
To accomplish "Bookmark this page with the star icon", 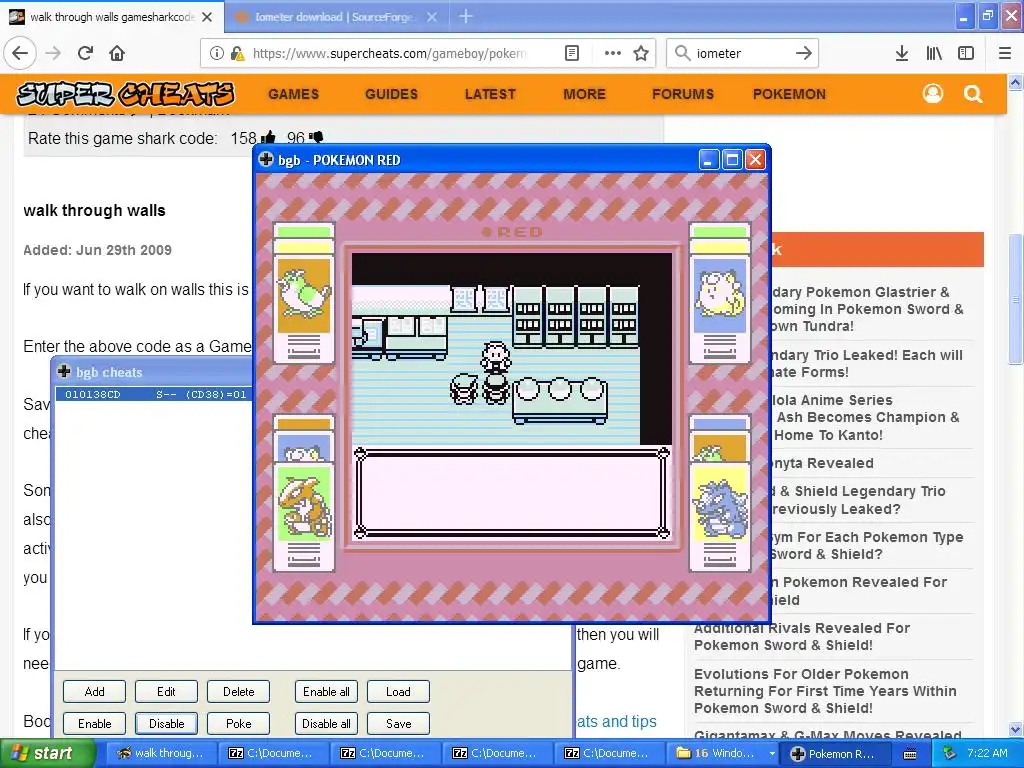I will pos(641,53).
